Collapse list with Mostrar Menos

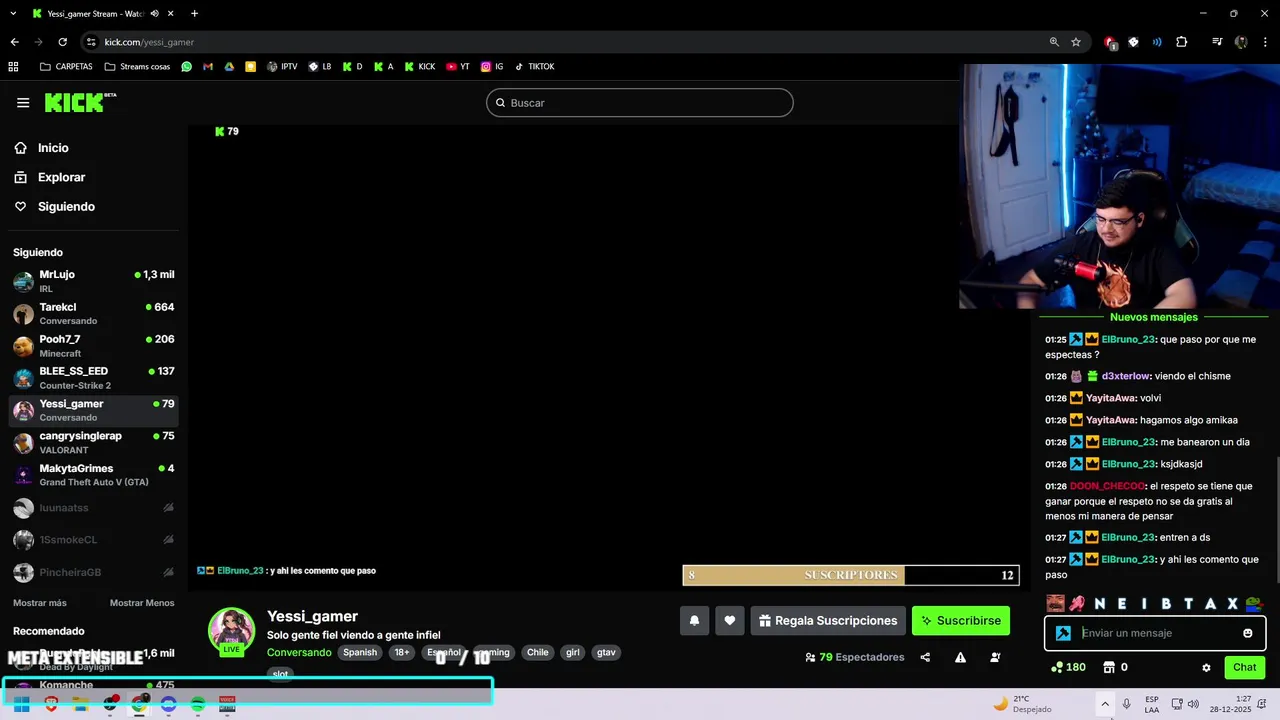click(142, 603)
